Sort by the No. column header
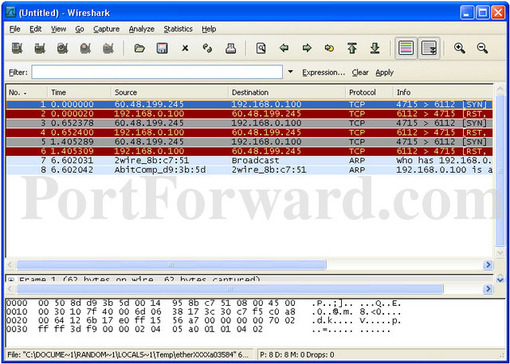Image resolution: width=510 pixels, height=364 pixels. (x=26, y=92)
